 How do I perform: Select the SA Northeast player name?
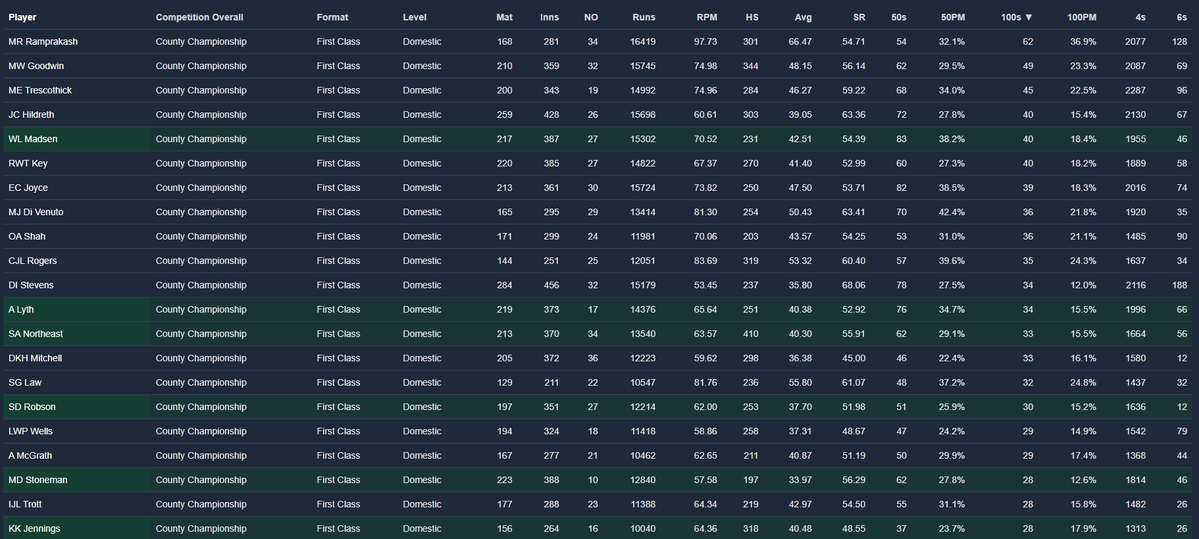click(35, 334)
